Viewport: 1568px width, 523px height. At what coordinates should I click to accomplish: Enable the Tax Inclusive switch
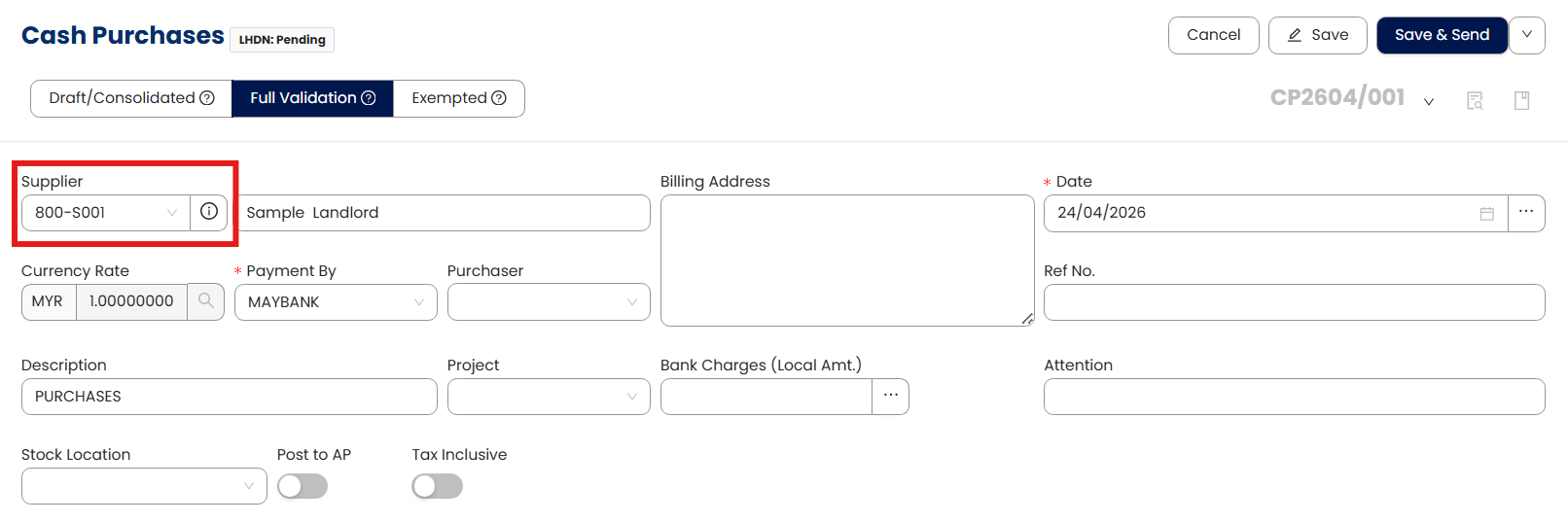pyautogui.click(x=437, y=486)
